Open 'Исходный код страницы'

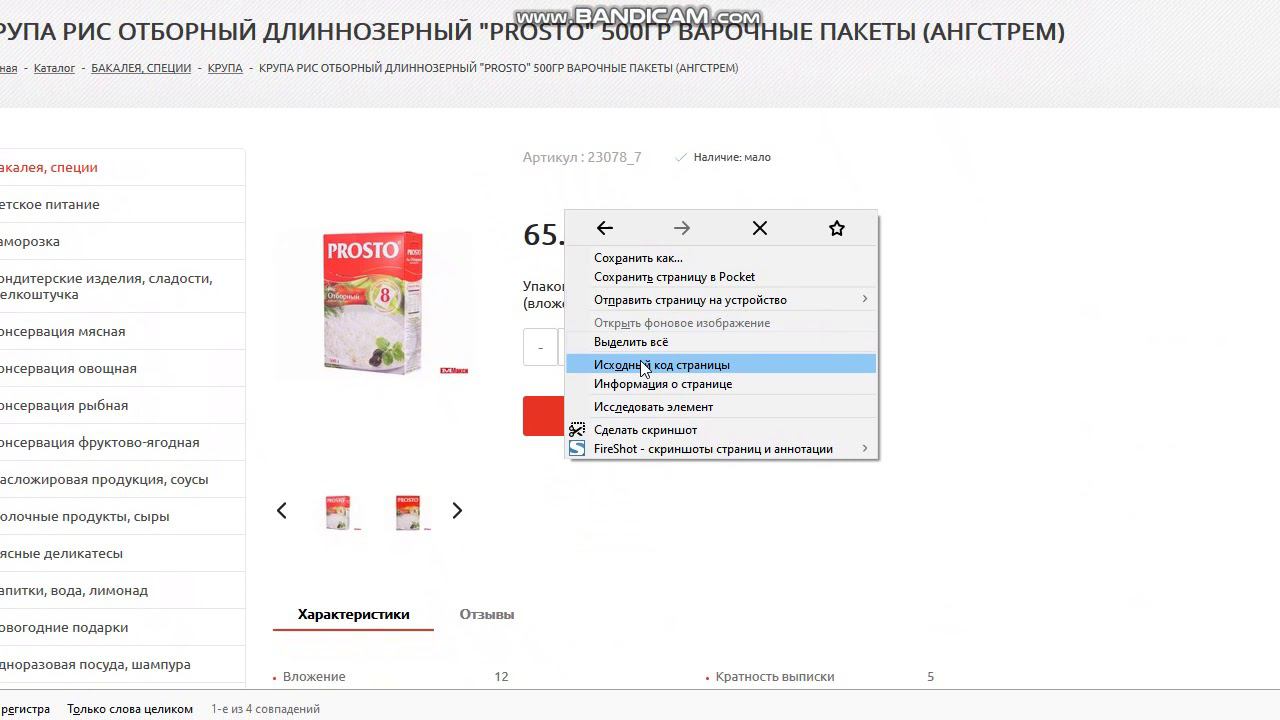721,365
